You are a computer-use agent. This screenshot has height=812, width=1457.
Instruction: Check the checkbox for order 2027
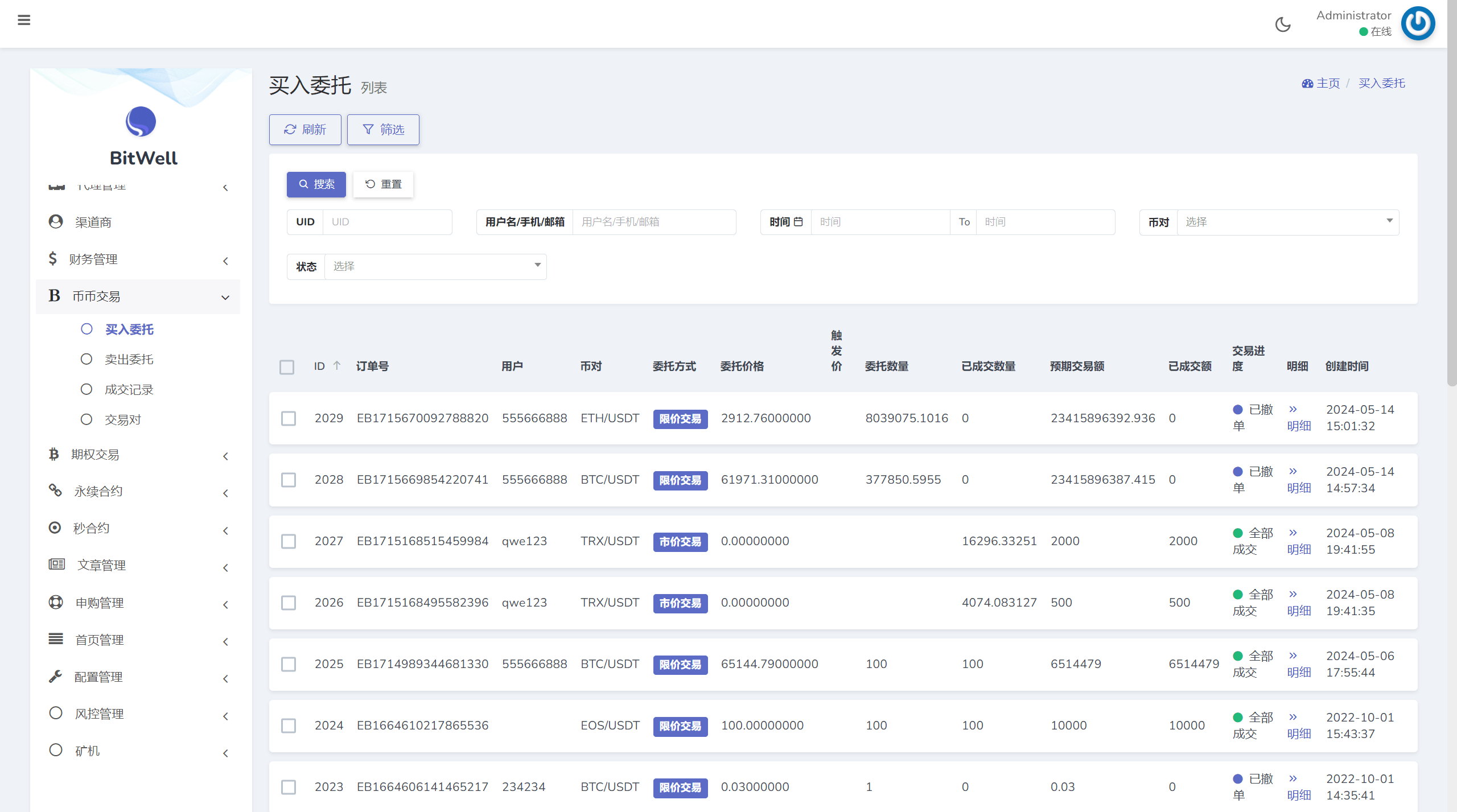289,541
